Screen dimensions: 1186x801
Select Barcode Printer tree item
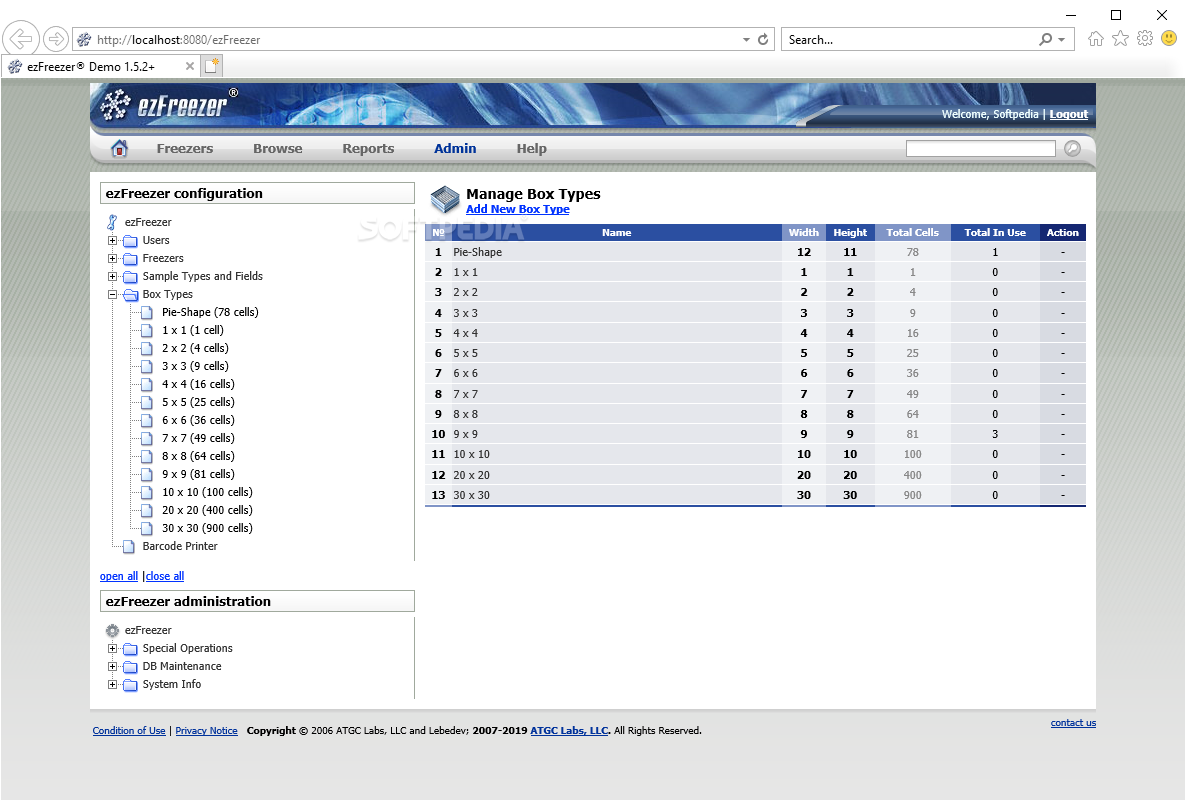click(180, 547)
